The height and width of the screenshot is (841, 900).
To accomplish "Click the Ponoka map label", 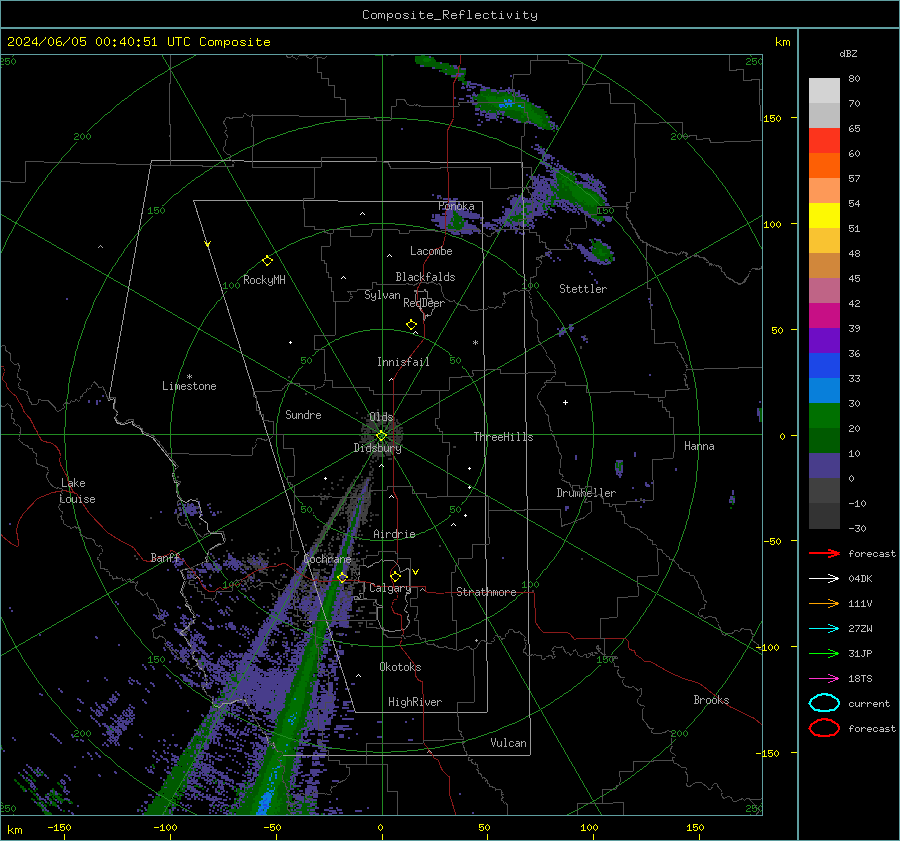I will point(456,206).
